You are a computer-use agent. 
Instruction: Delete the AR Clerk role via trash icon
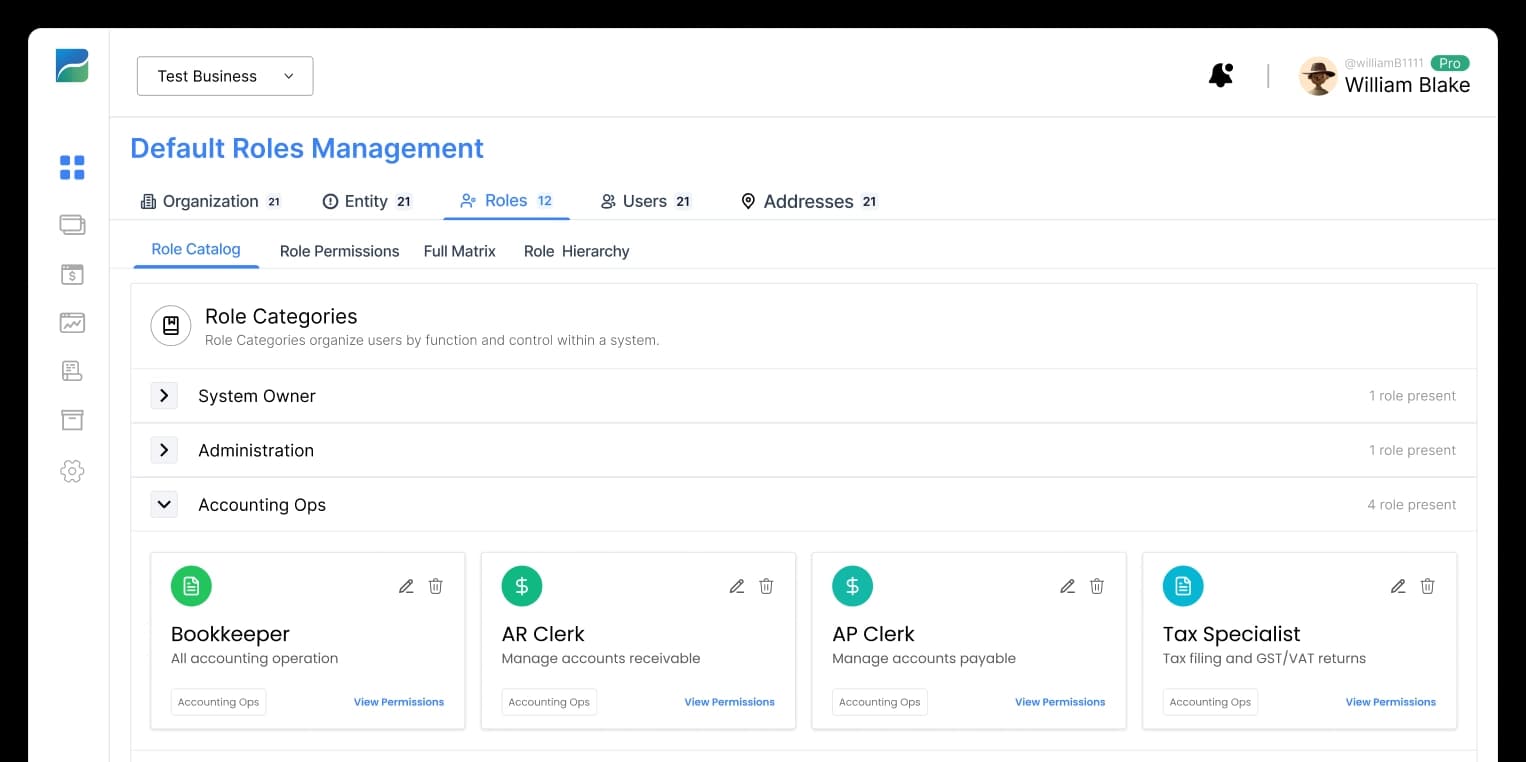click(x=766, y=586)
